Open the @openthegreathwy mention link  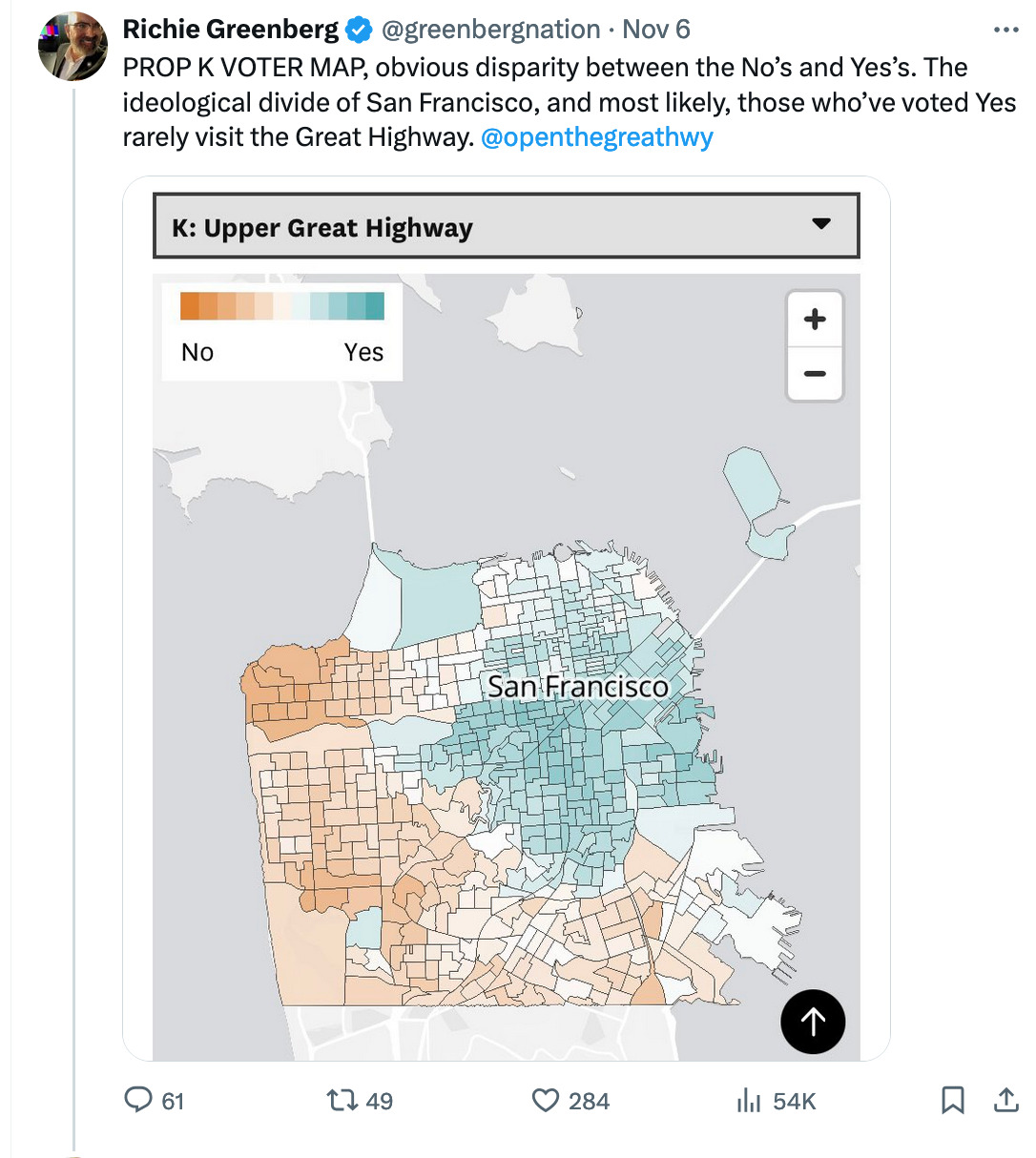point(597,137)
